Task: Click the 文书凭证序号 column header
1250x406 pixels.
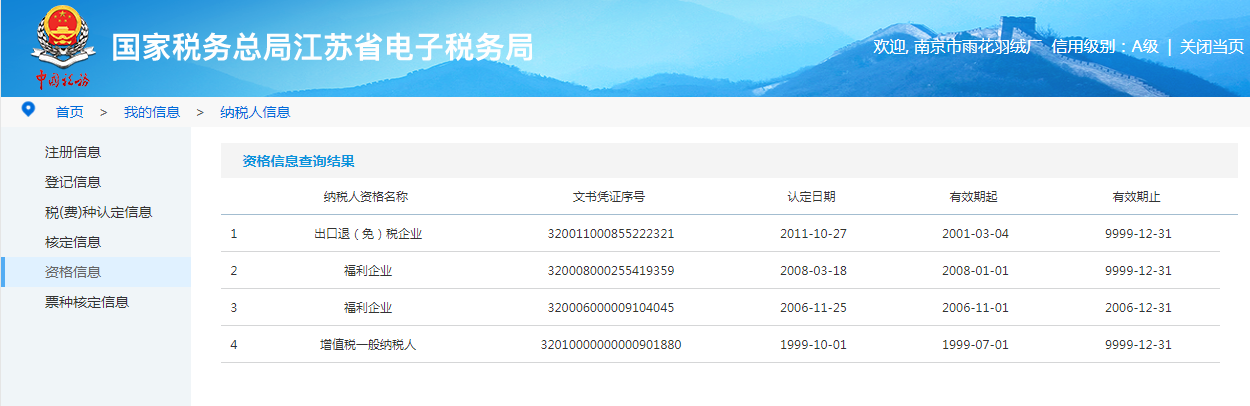Action: pyautogui.click(x=609, y=197)
